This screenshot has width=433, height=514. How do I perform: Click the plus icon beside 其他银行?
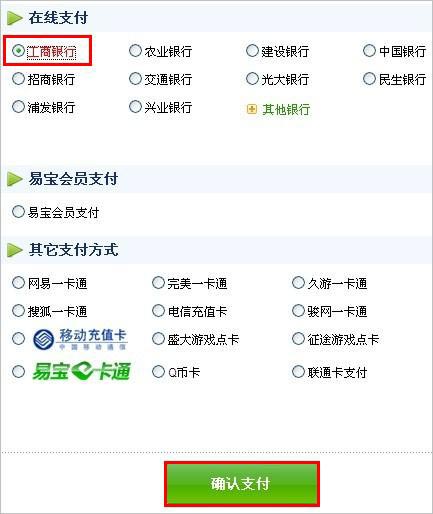252,109
